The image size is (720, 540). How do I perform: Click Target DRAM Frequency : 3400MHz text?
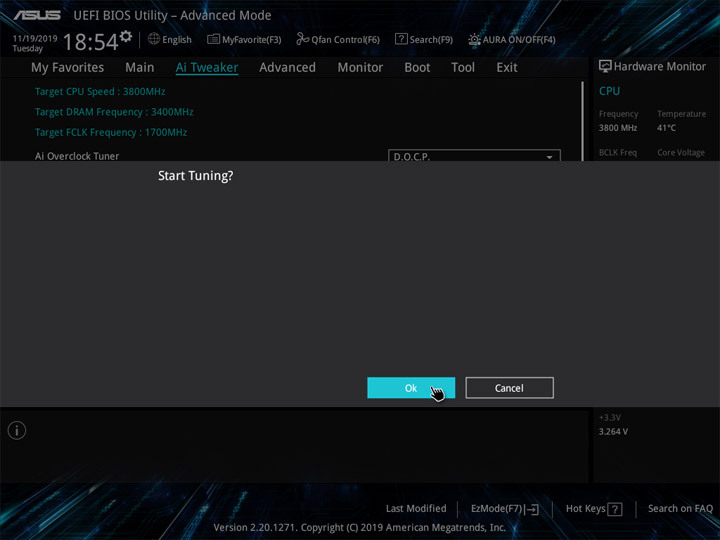click(x=114, y=112)
